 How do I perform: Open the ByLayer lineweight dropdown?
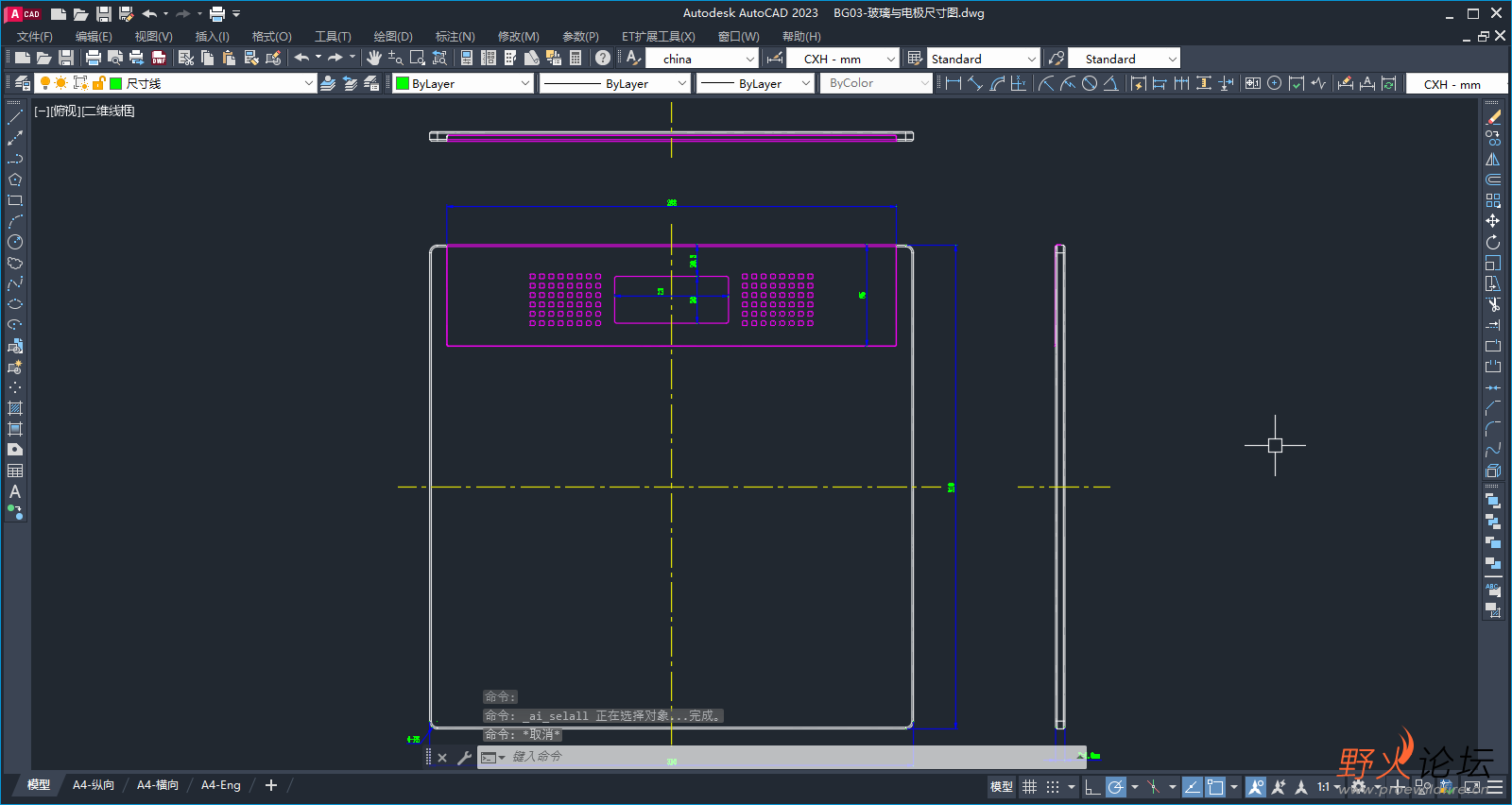pos(805,83)
